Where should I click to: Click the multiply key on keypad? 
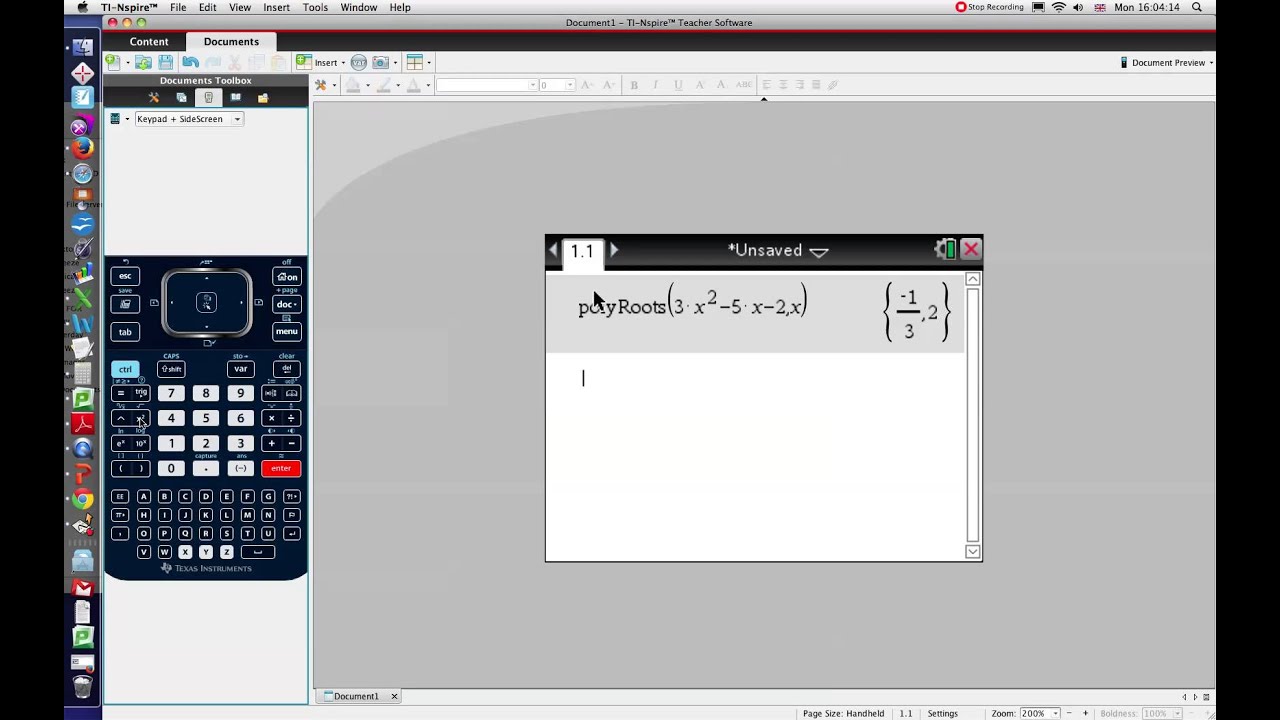271,418
